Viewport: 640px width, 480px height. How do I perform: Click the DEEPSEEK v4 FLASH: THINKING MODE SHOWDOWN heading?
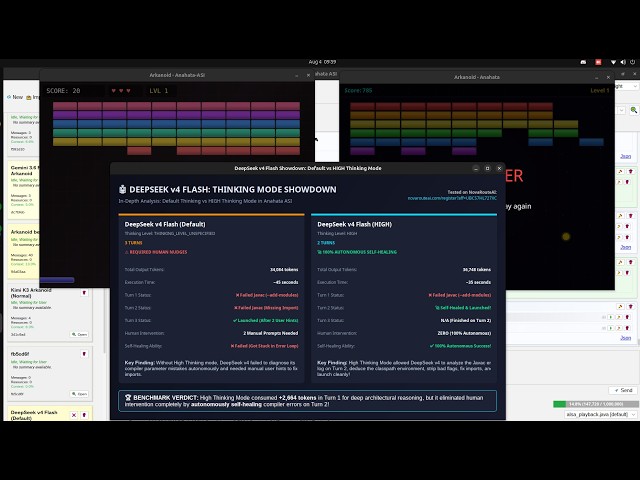click(x=233, y=189)
